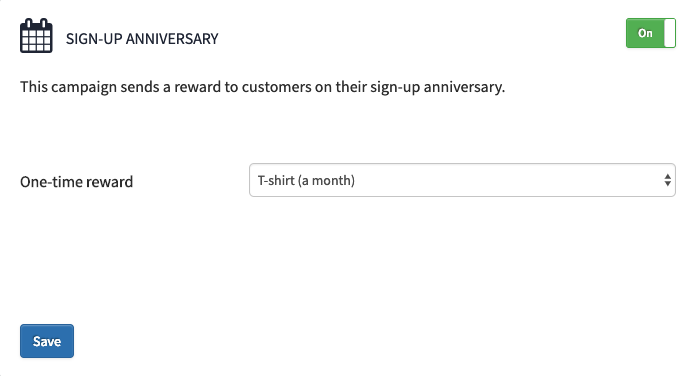Click the word "reward" in the campaign description

(x=198, y=87)
